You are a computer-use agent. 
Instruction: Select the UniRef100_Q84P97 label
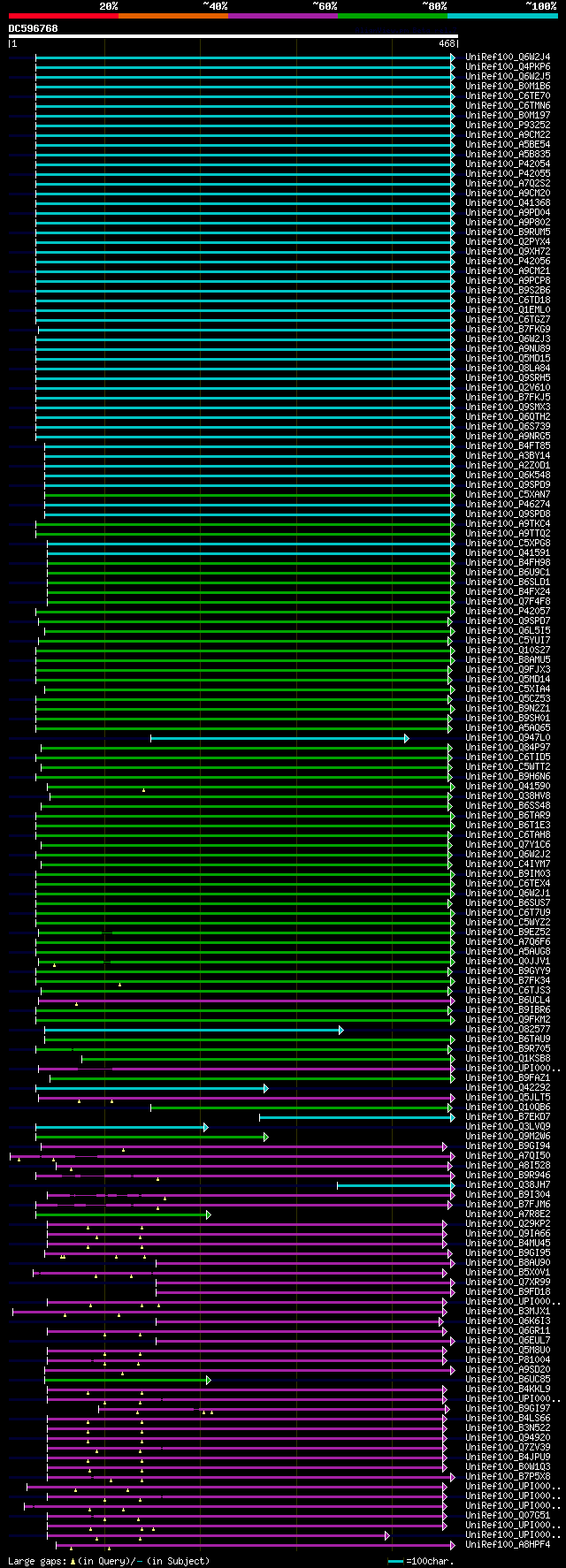[x=508, y=747]
